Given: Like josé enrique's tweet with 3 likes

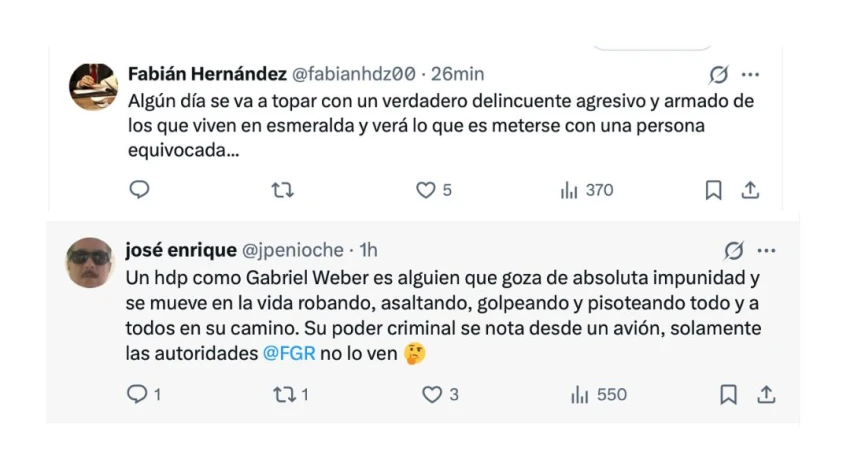Looking at the screenshot, I should [432, 395].
